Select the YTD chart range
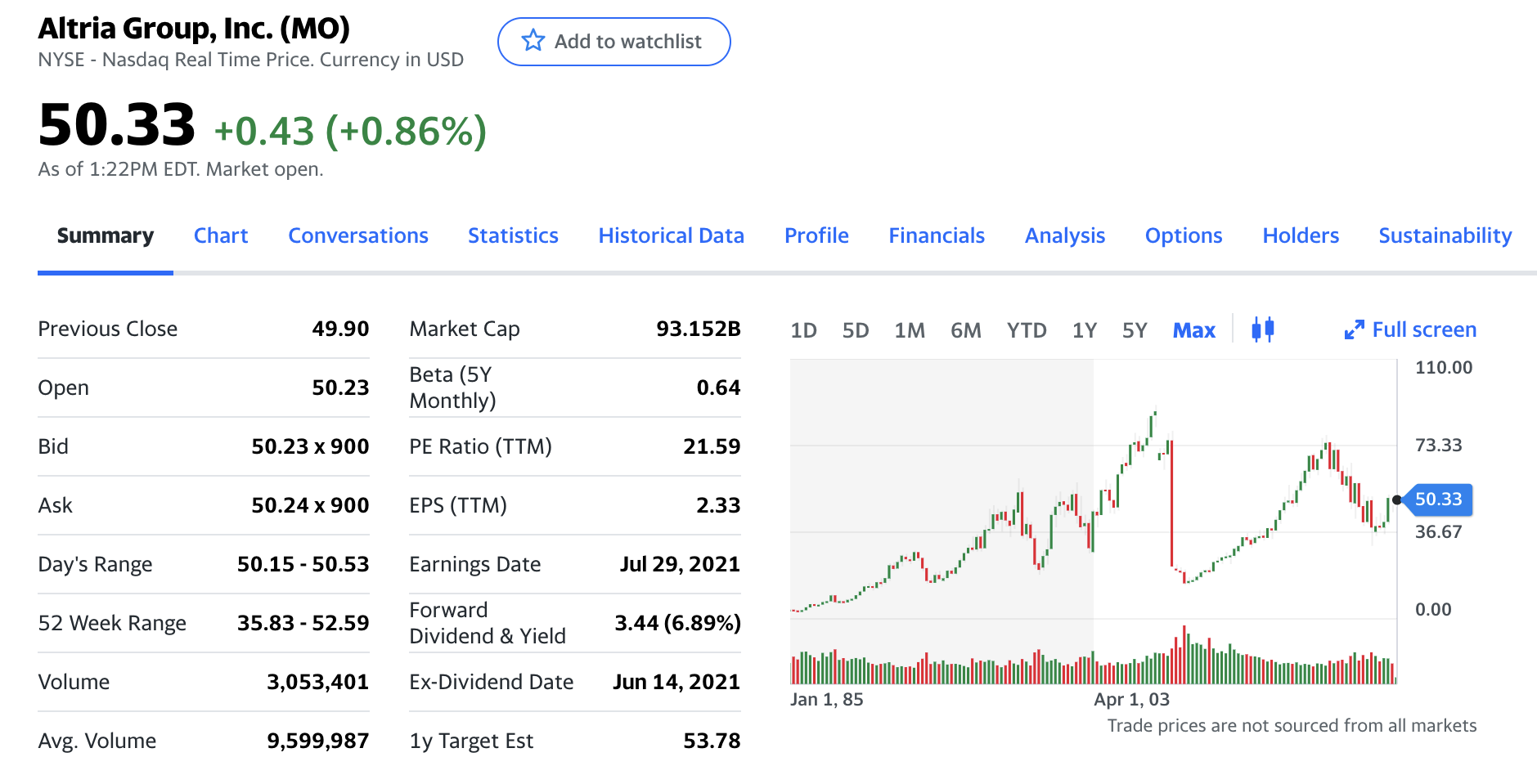This screenshot has height=784, width=1537. tap(1027, 330)
